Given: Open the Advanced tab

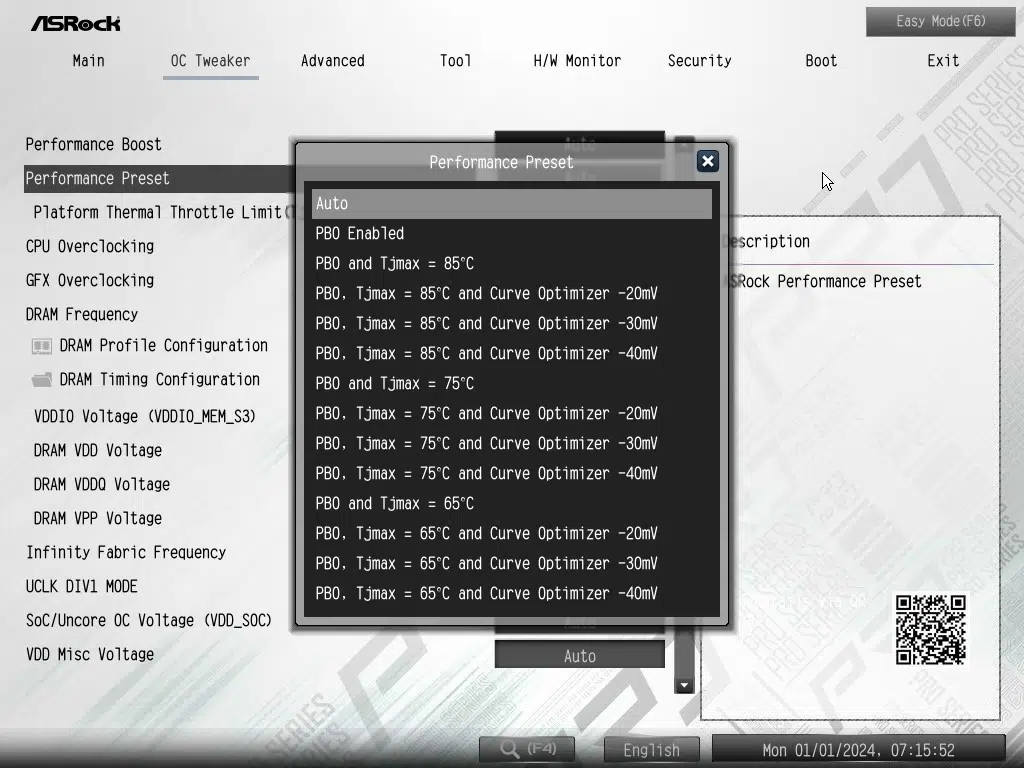Looking at the screenshot, I should [332, 61].
